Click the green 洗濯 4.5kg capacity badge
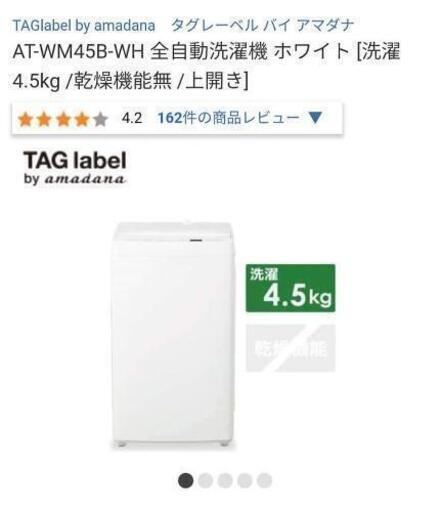 point(290,288)
